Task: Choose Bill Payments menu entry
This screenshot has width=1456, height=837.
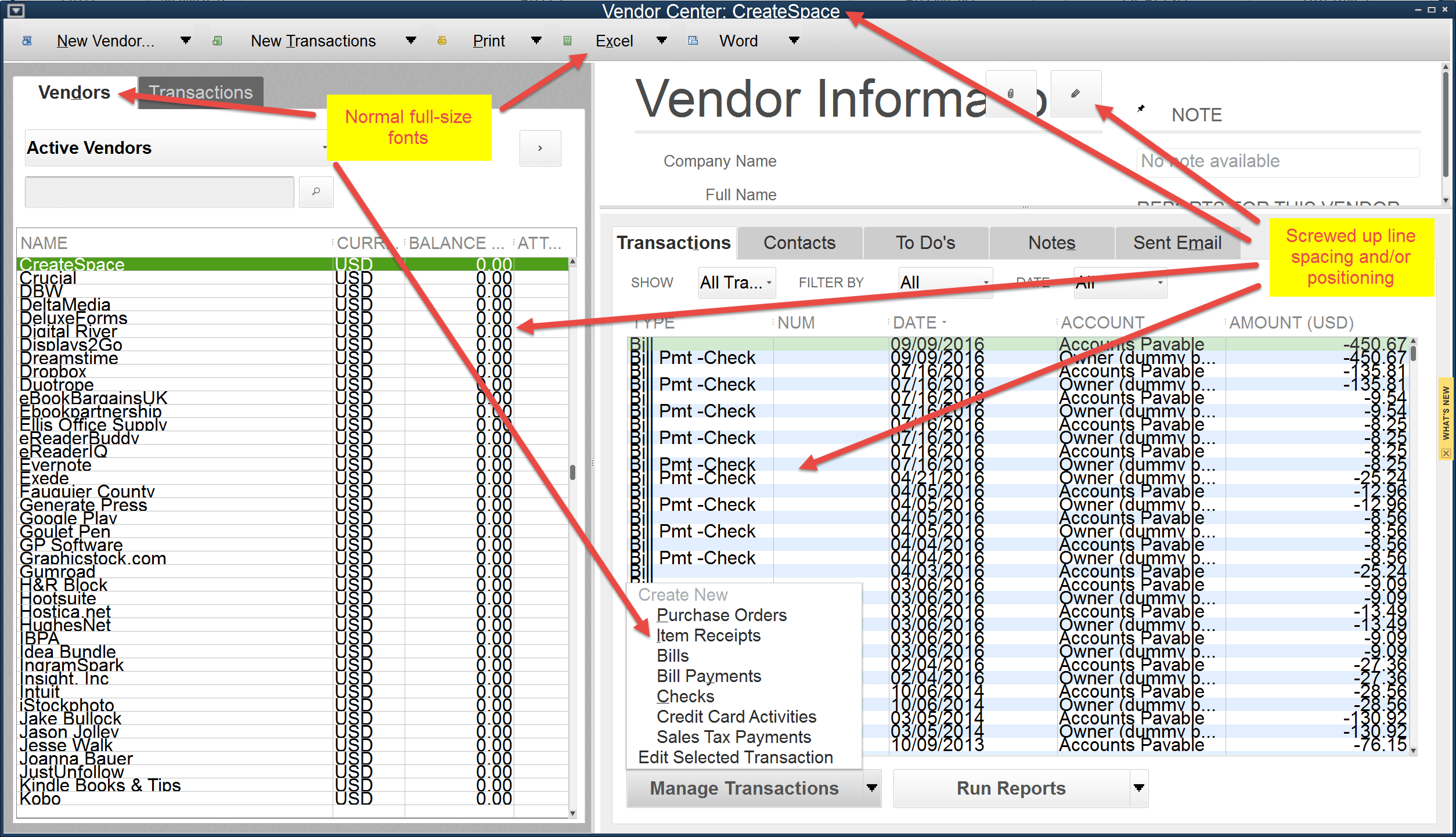Action: click(708, 676)
